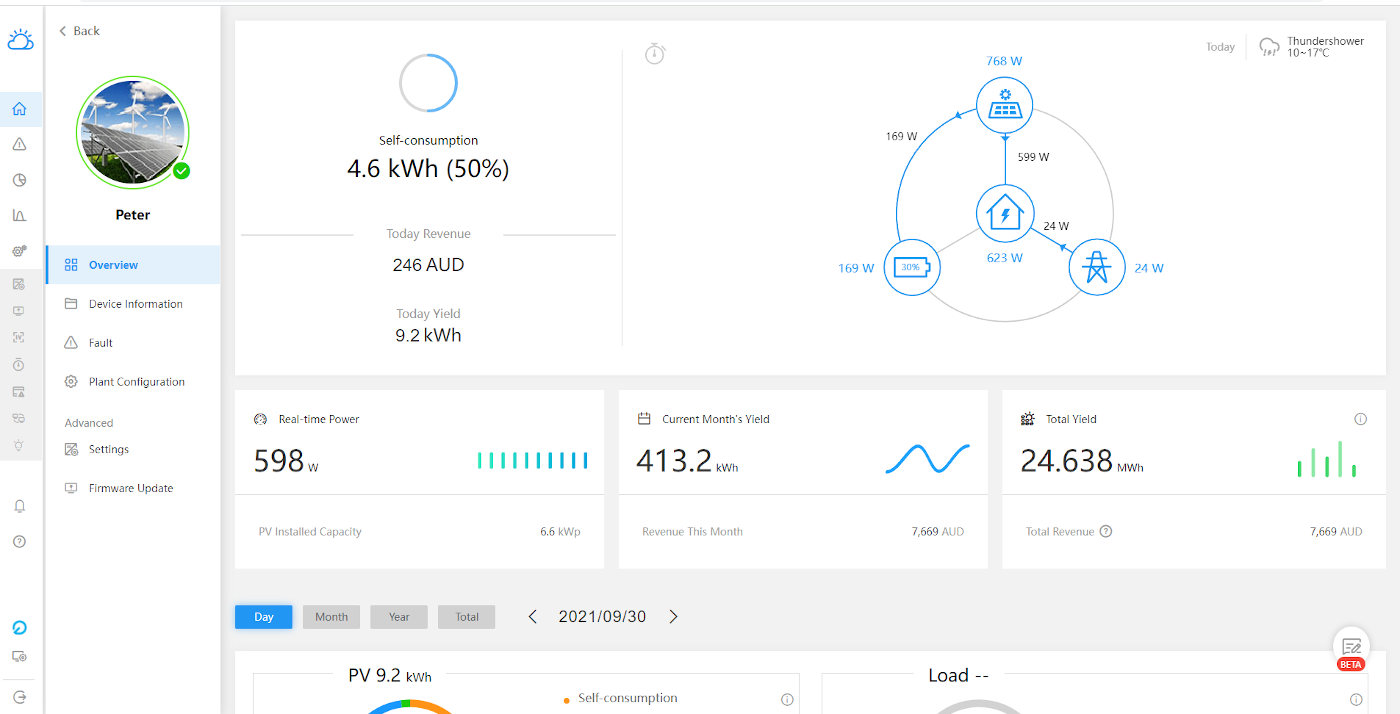Select the alarm warning icon in sidebar

[x=20, y=144]
